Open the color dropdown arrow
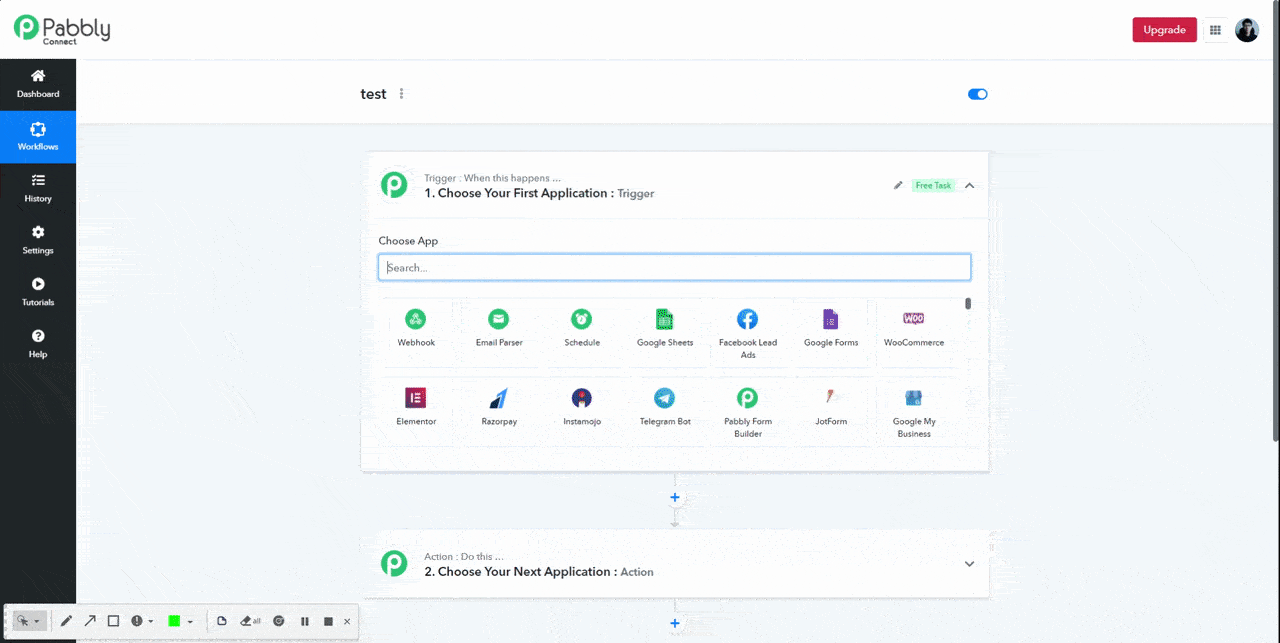Viewport: 1280px width, 643px height. click(x=190, y=622)
